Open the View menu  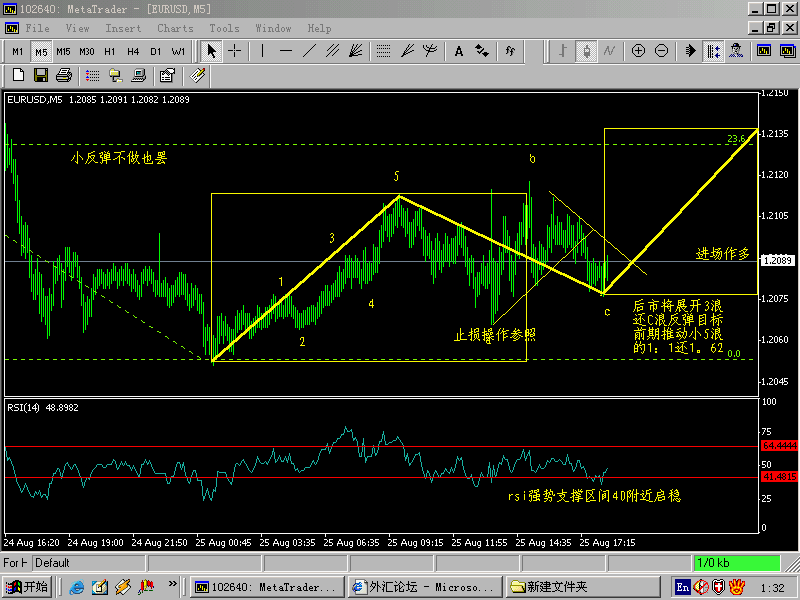(x=78, y=29)
